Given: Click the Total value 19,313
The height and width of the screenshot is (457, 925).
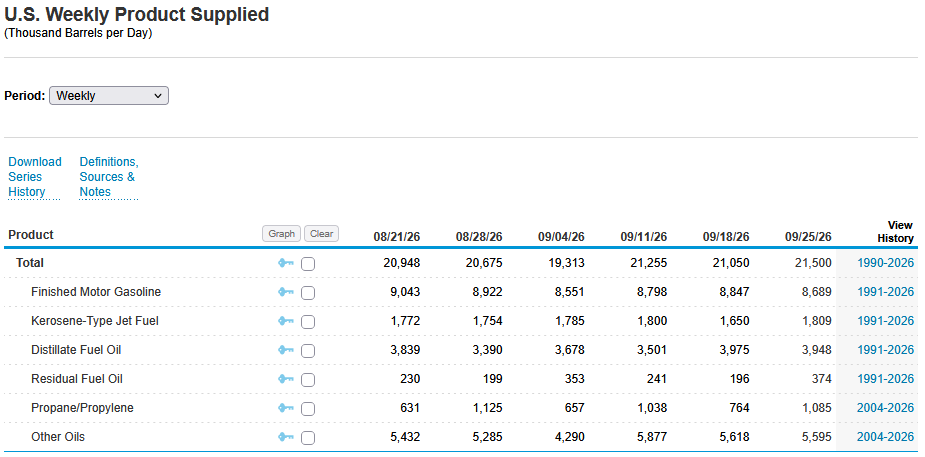Looking at the screenshot, I should point(565,263).
